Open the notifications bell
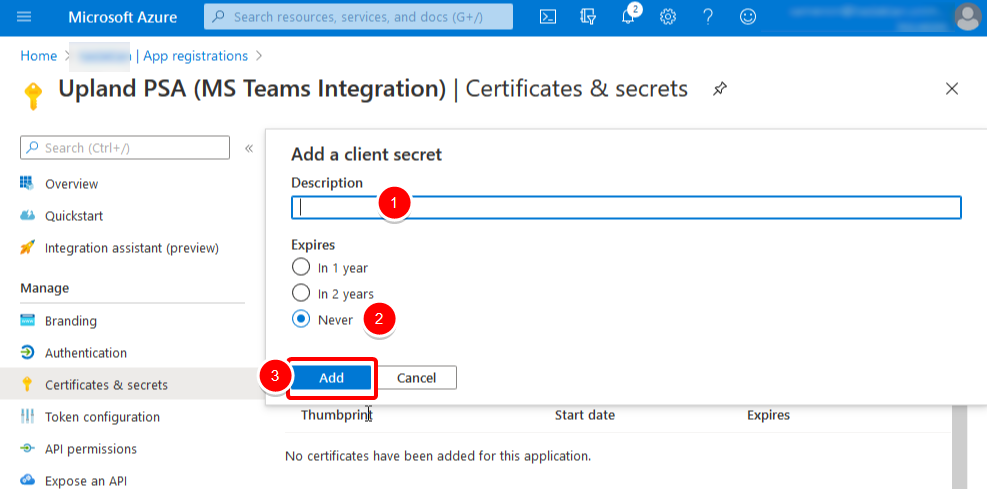987x489 pixels. (629, 17)
